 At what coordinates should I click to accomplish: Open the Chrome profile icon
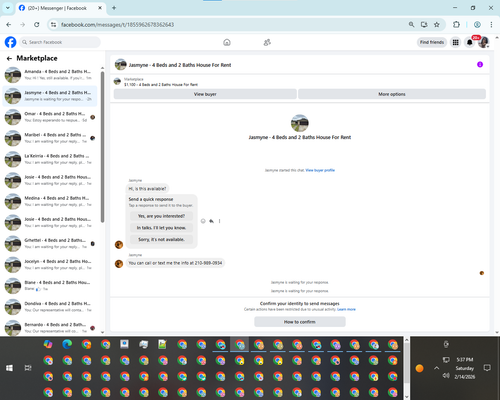[x=477, y=25]
